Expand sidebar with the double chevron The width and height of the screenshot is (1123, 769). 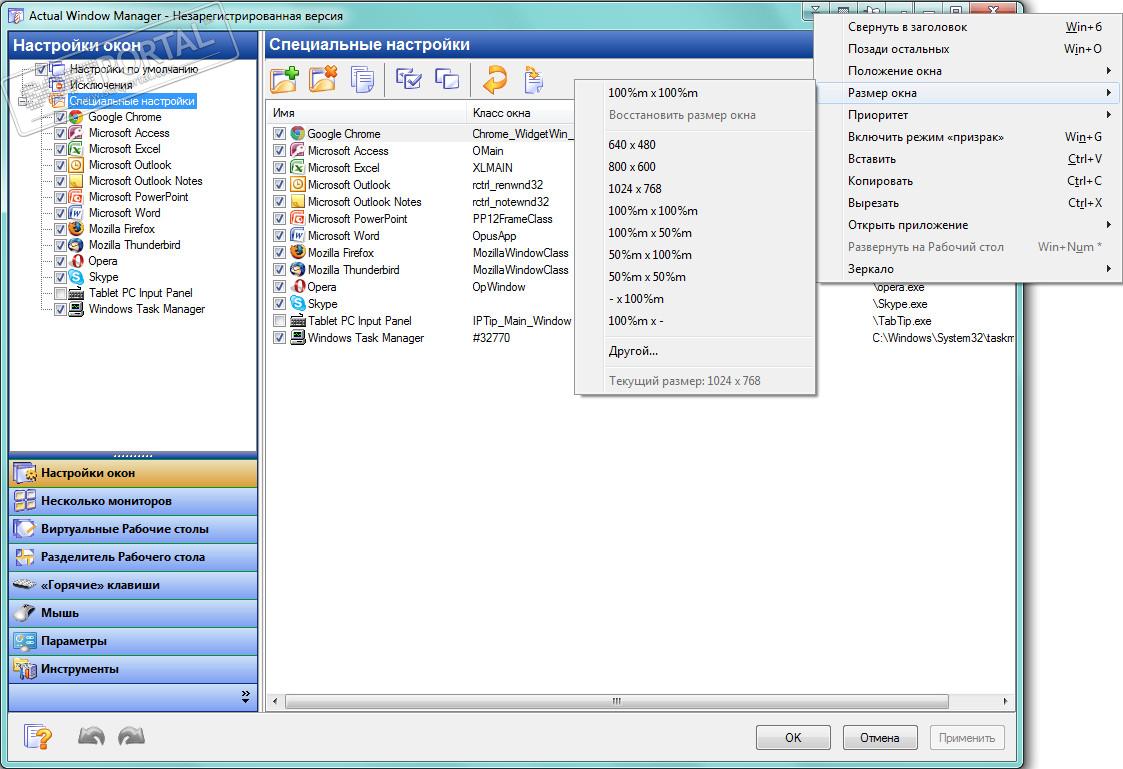[x=246, y=697]
